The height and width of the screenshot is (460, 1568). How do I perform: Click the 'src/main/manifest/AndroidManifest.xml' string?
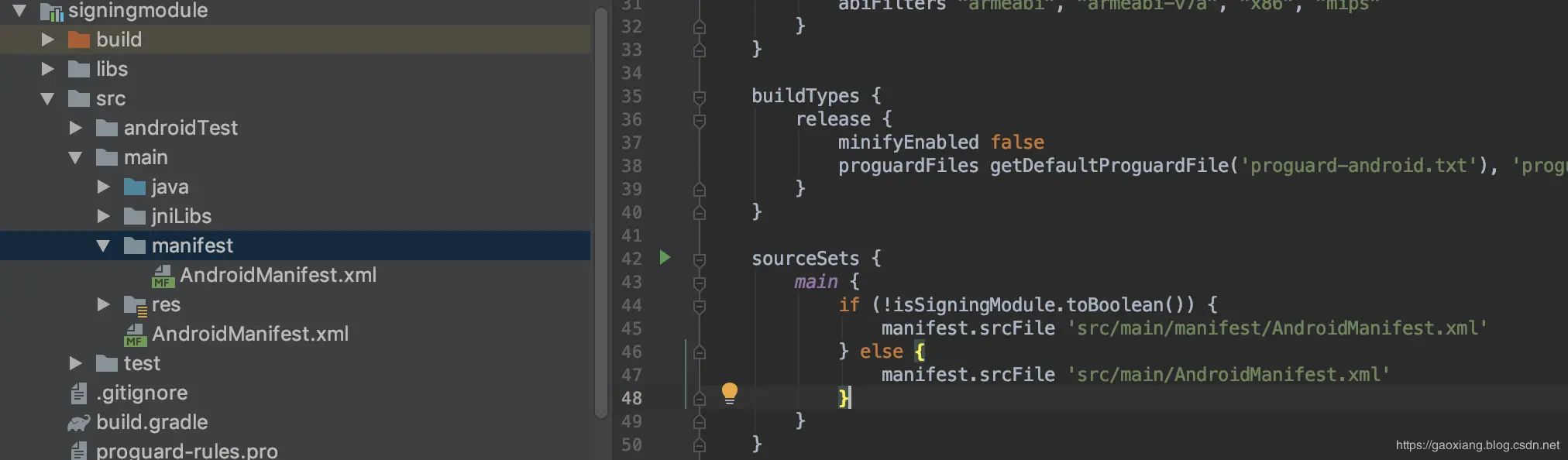(1277, 328)
